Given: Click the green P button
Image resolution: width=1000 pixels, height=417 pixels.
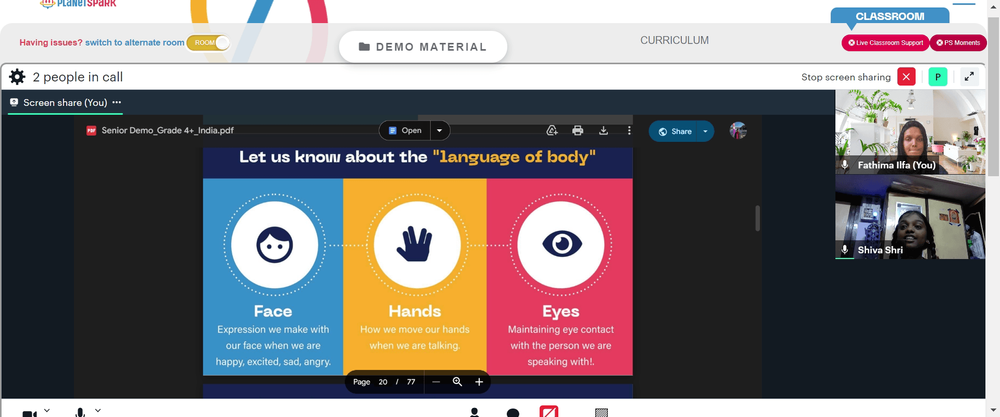Looking at the screenshot, I should 938,77.
